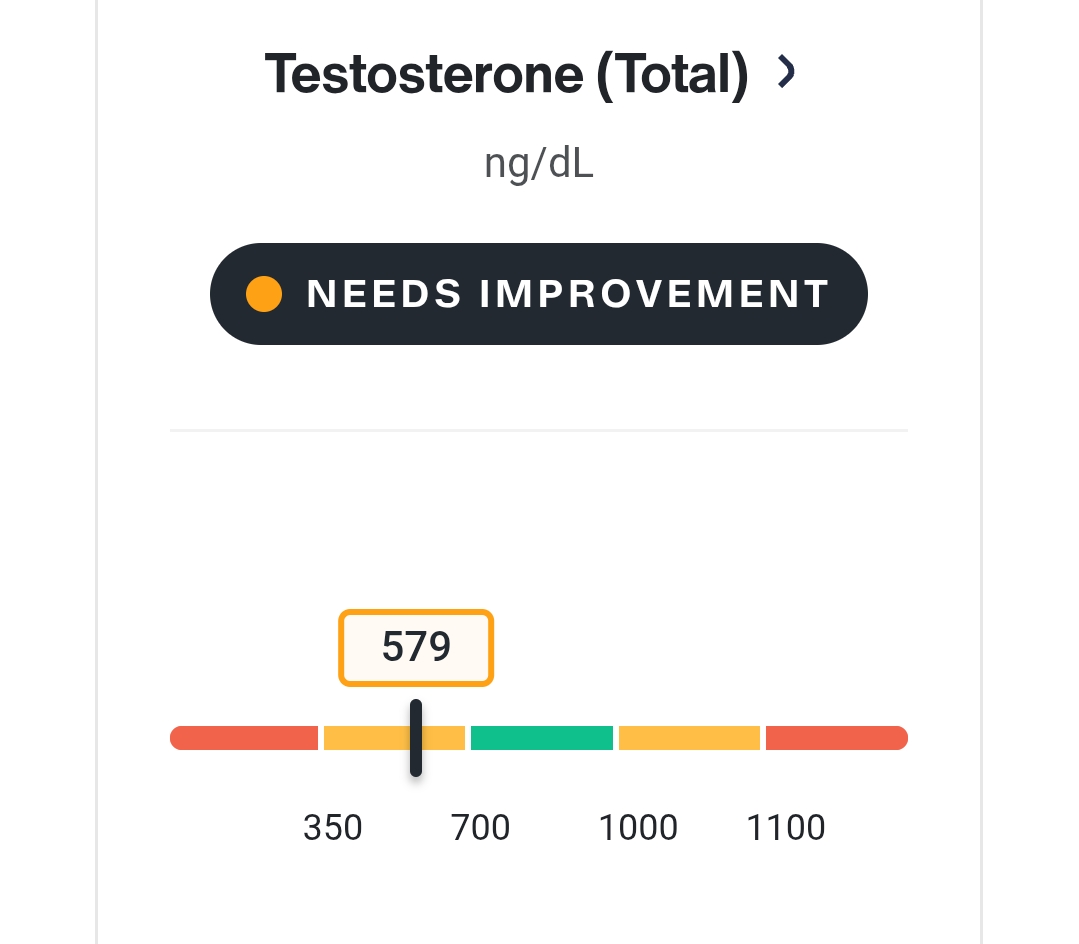Click the 350 scale label
This screenshot has height=944, width=1079.
pos(333,827)
